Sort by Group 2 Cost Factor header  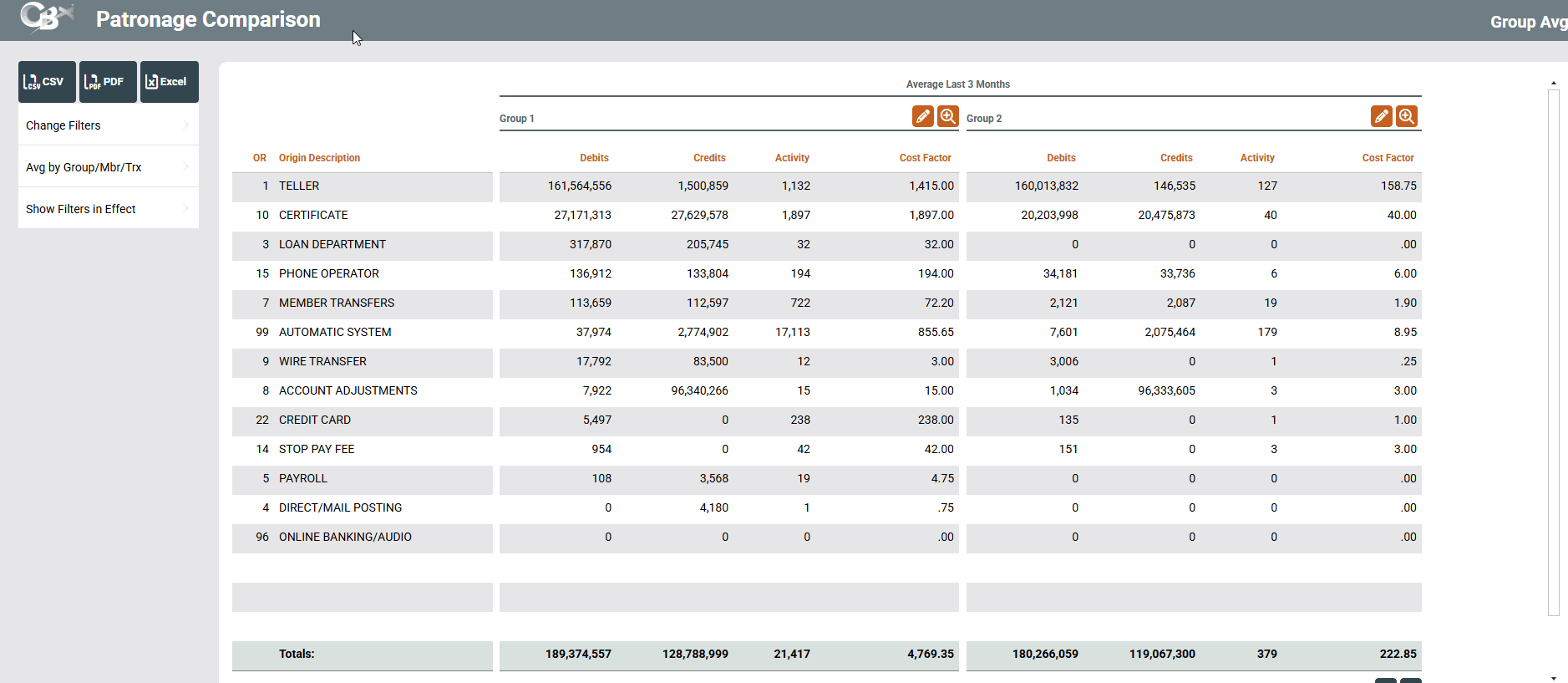tap(1388, 158)
